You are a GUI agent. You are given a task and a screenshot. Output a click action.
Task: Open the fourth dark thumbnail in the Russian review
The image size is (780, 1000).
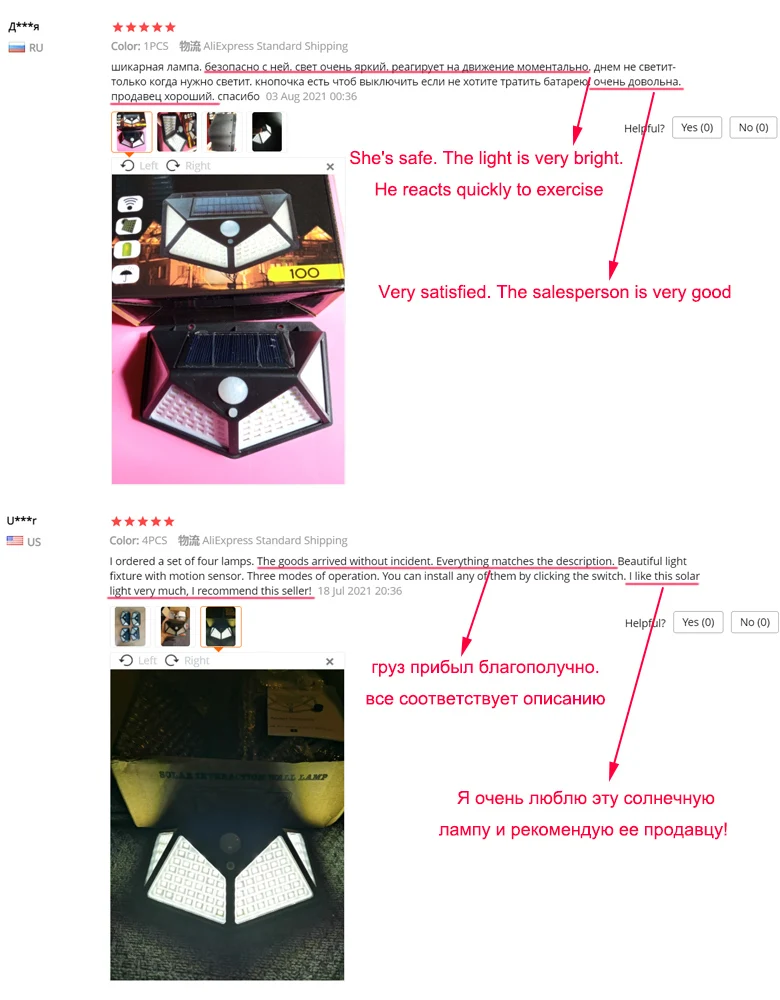[267, 131]
